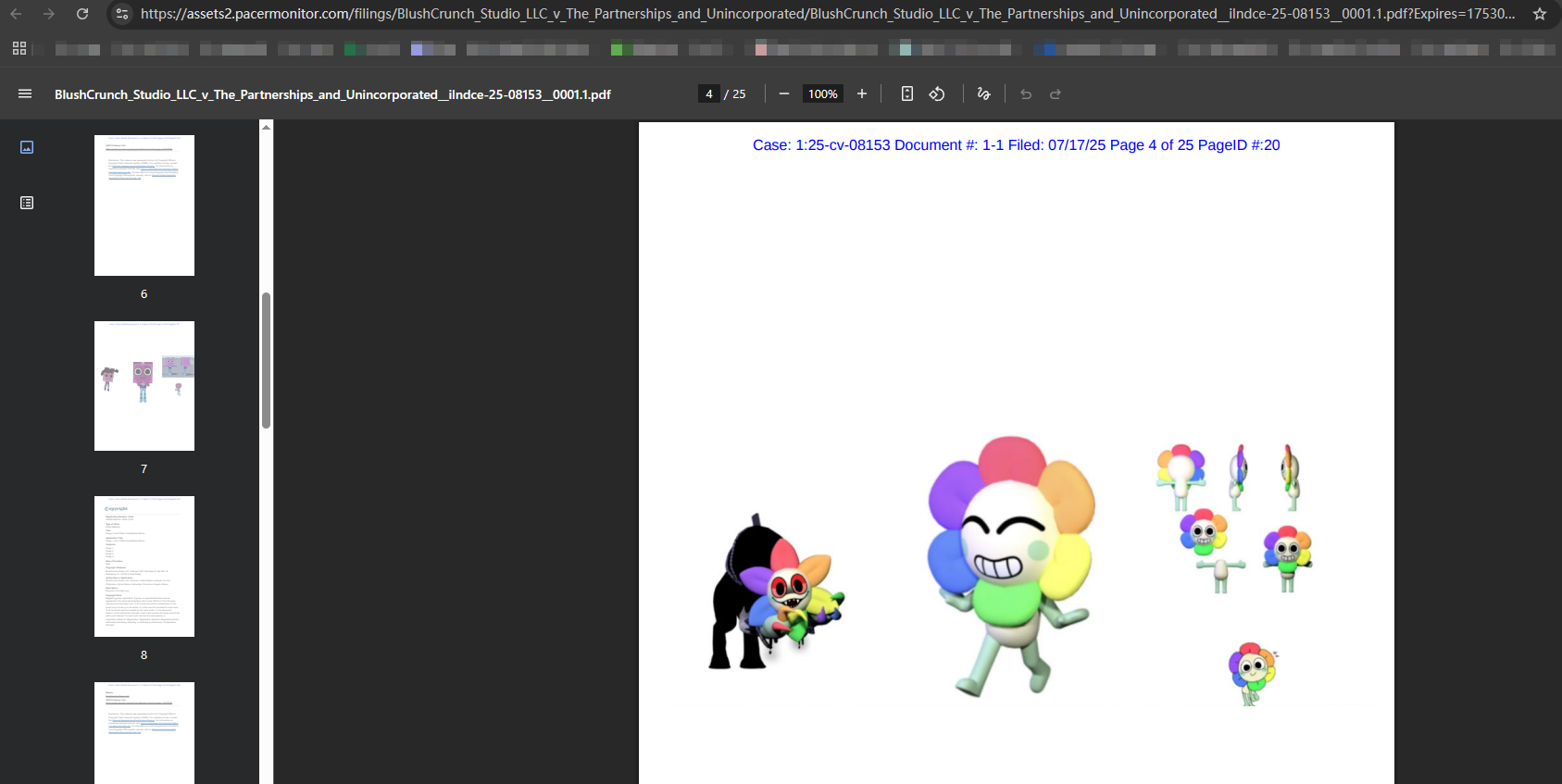View site information for pacermonitor

122,14
